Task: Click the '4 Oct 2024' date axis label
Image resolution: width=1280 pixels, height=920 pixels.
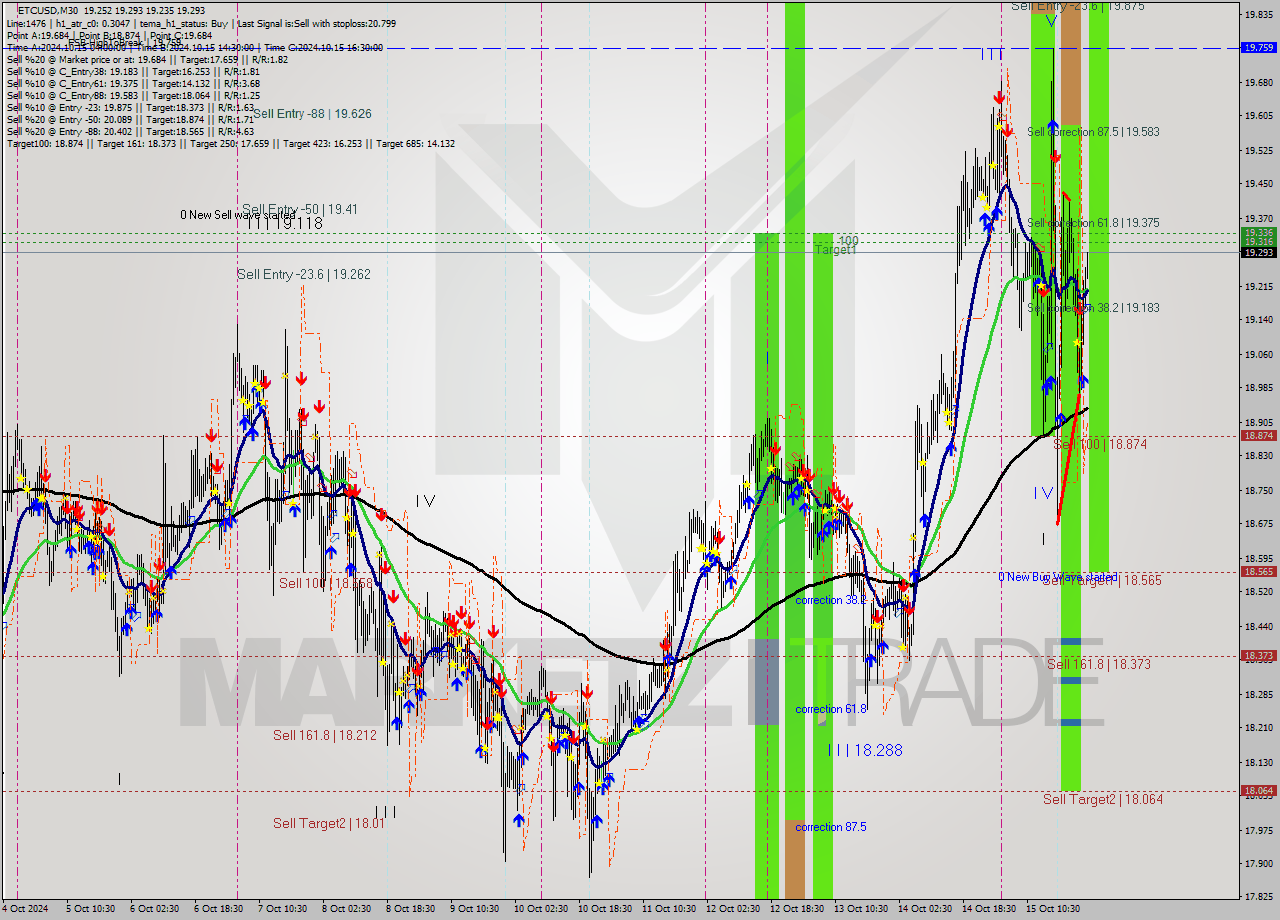Action: pos(25,909)
